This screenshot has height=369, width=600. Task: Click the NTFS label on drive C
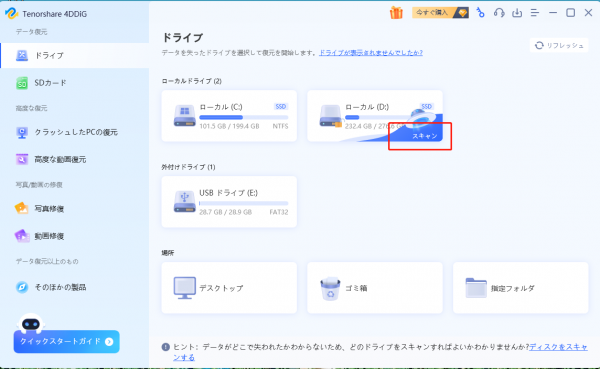coord(280,126)
